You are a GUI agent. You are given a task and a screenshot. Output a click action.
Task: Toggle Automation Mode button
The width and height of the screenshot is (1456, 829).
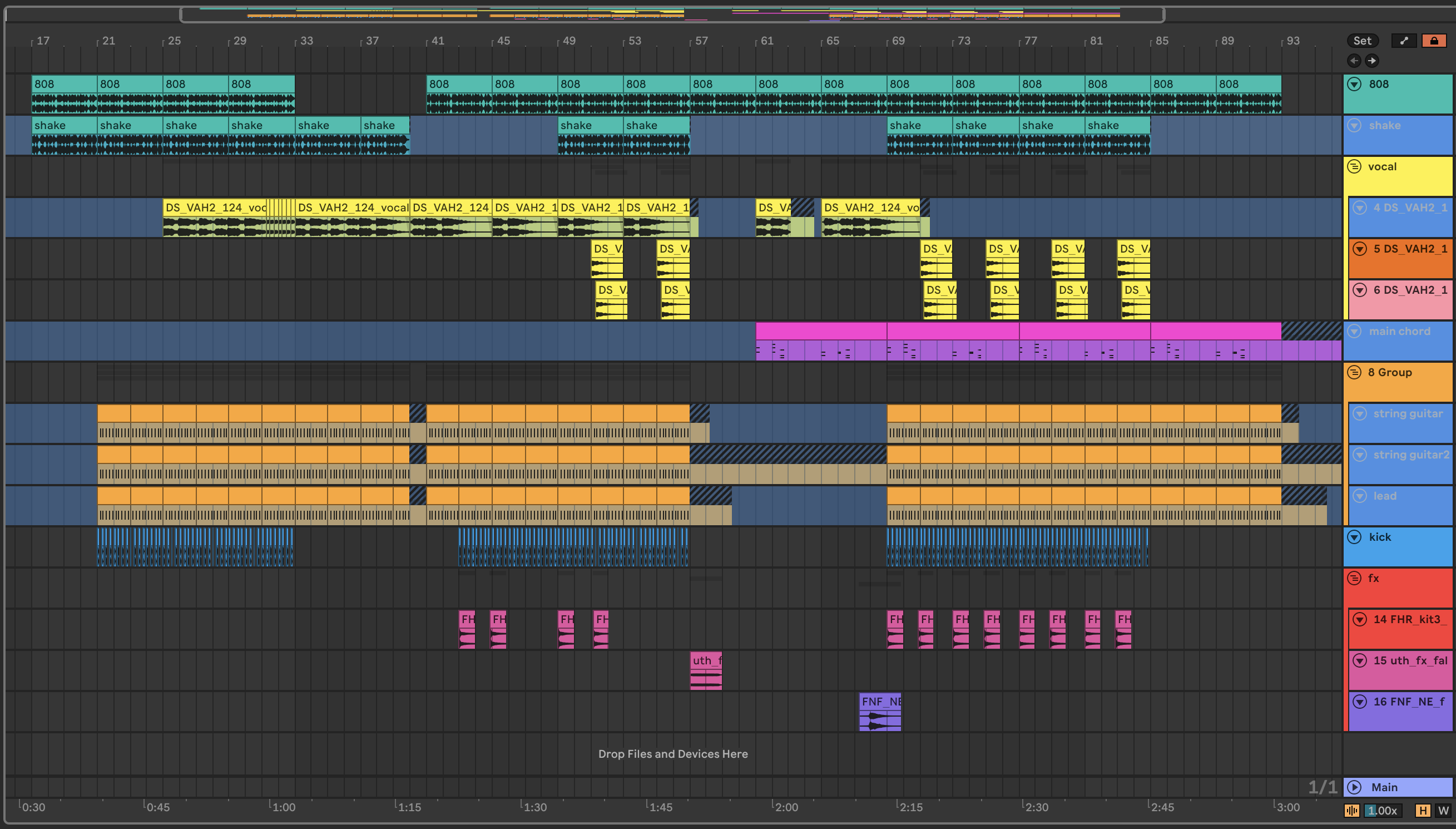coord(1404,41)
